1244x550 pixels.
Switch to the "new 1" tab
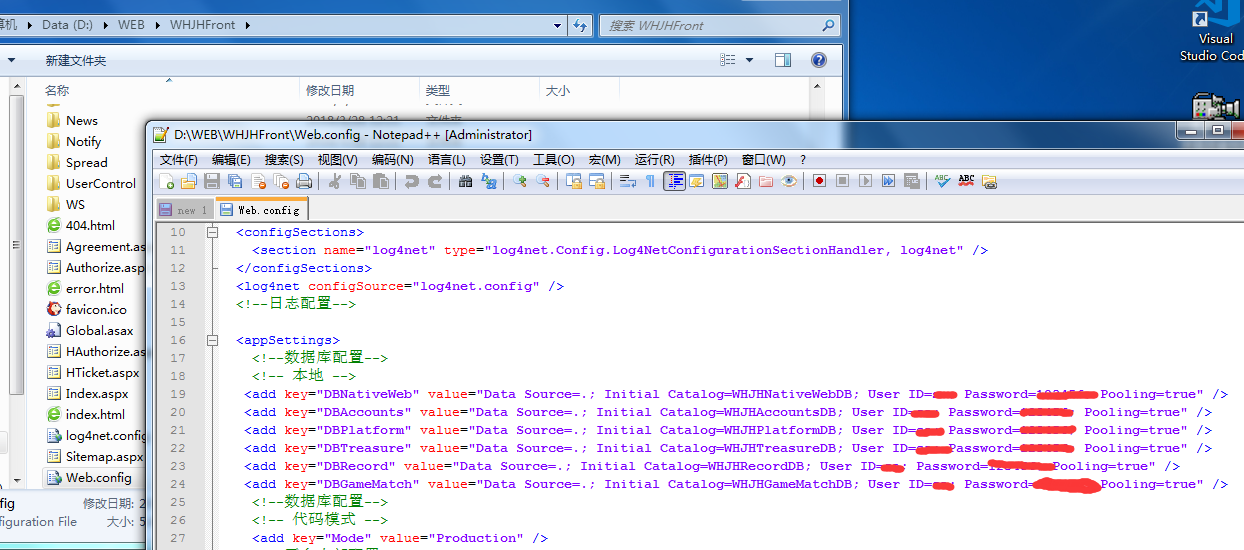(185, 210)
